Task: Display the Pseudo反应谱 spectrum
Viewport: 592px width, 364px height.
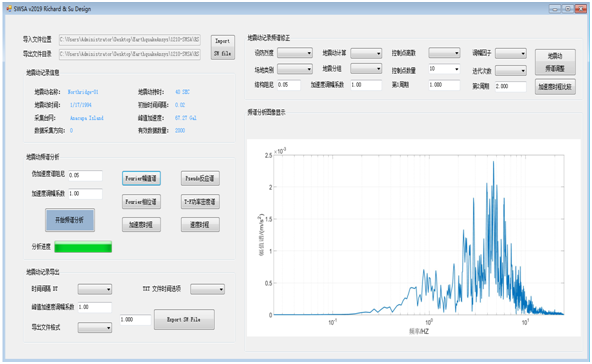Action: pos(200,178)
